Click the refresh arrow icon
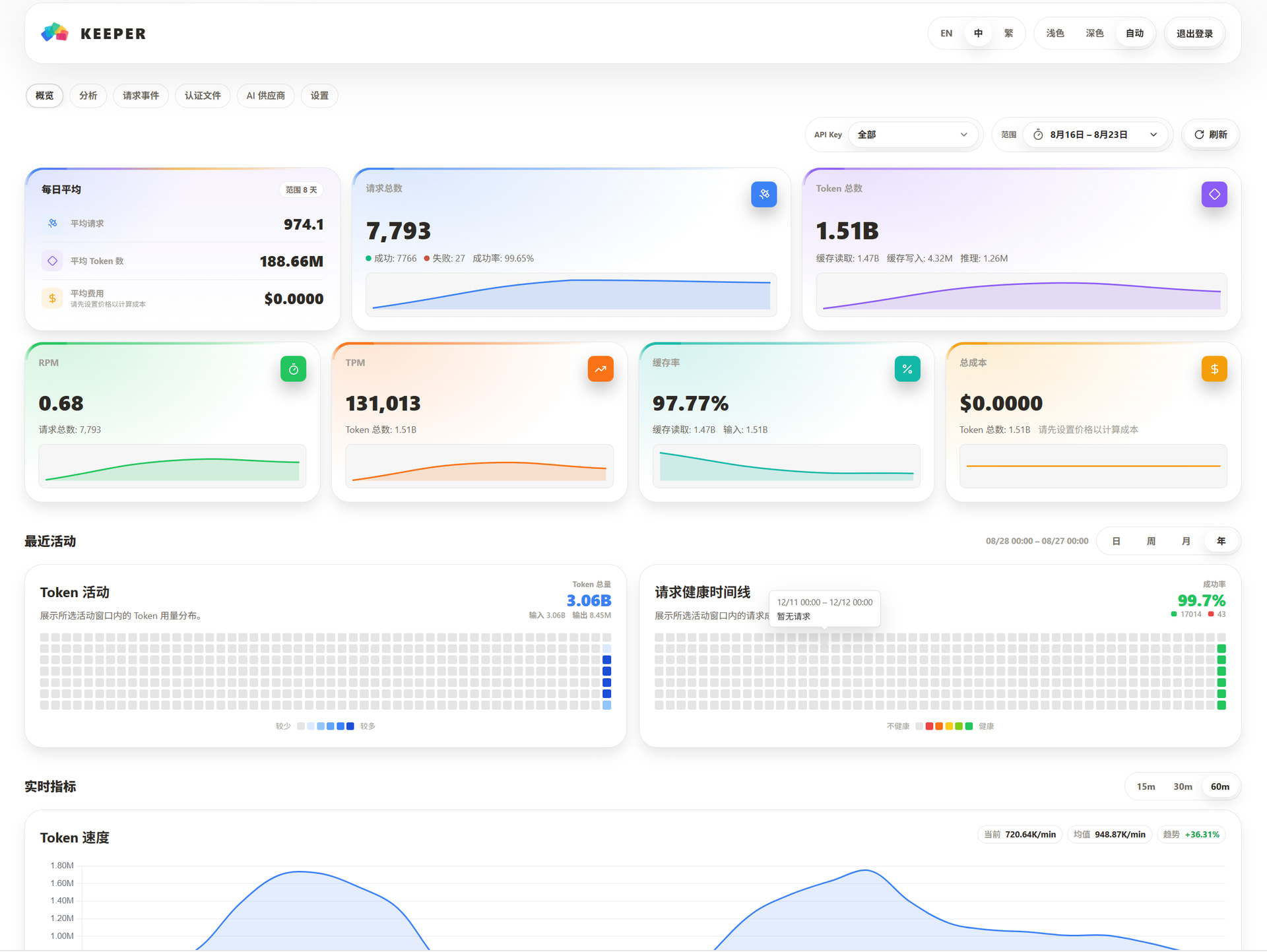1267x952 pixels. click(x=1199, y=135)
